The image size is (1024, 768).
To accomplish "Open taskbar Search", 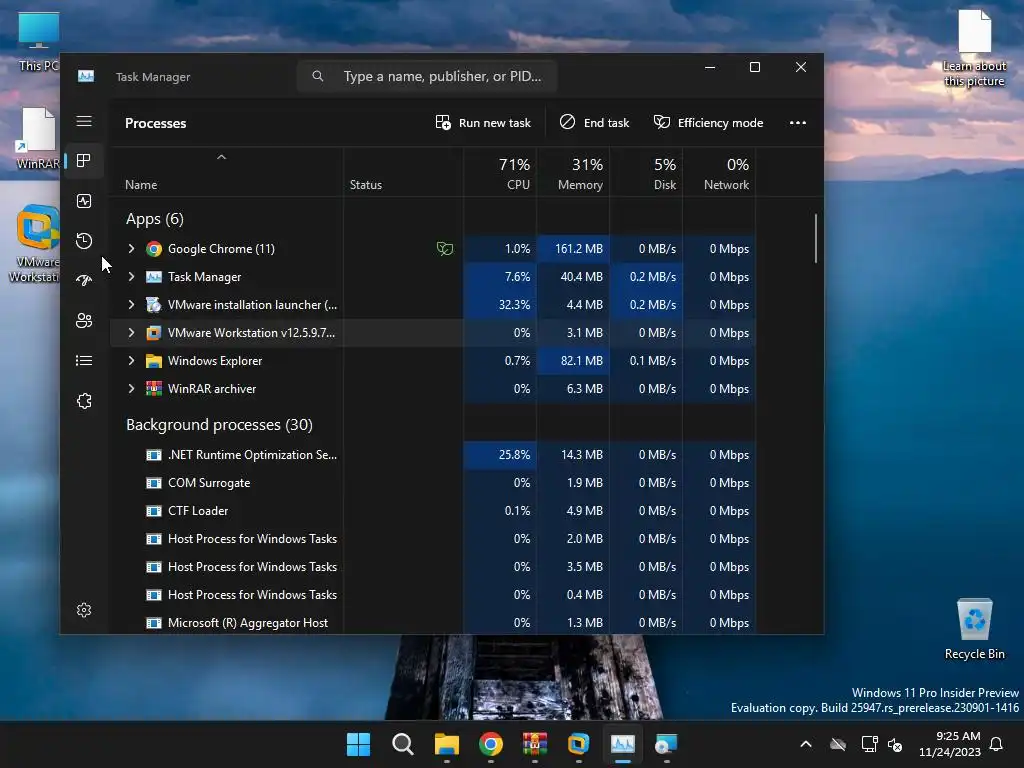I will pos(402,744).
